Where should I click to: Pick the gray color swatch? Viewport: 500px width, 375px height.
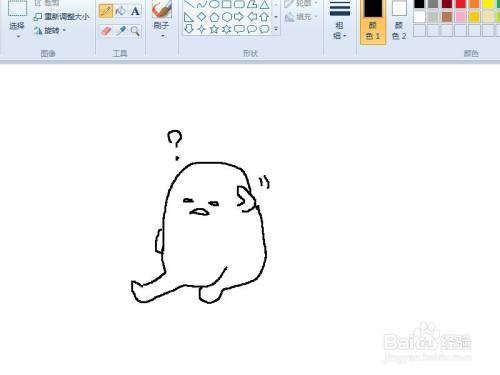pyautogui.click(x=433, y=4)
